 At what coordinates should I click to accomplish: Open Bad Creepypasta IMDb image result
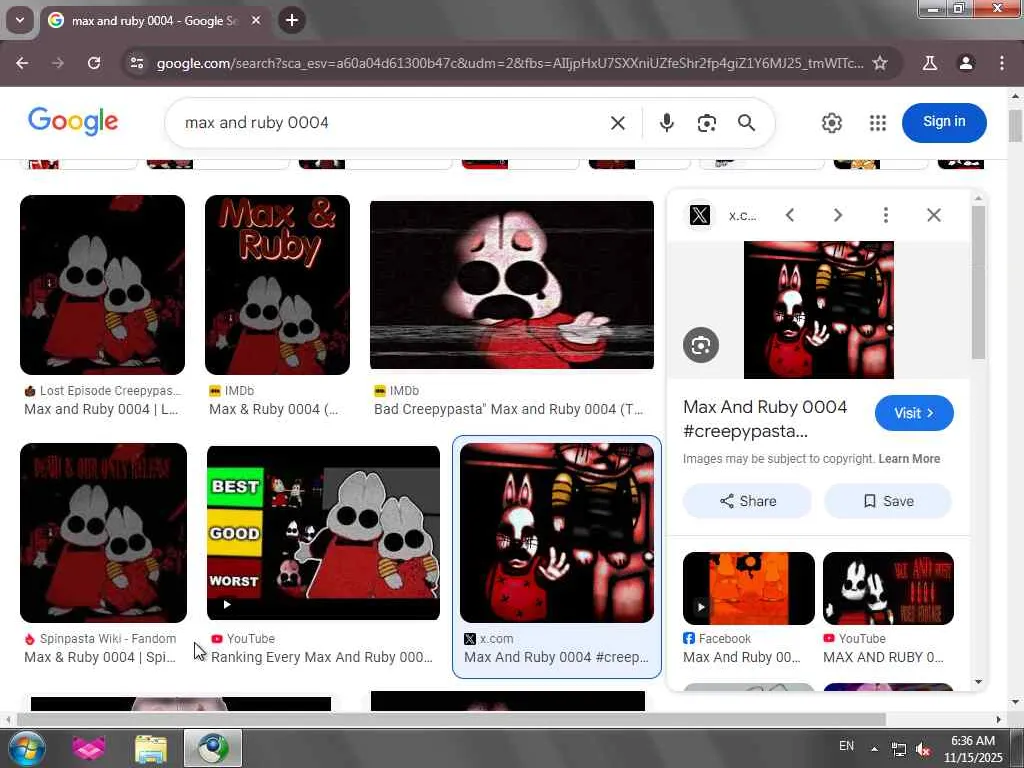coord(511,285)
